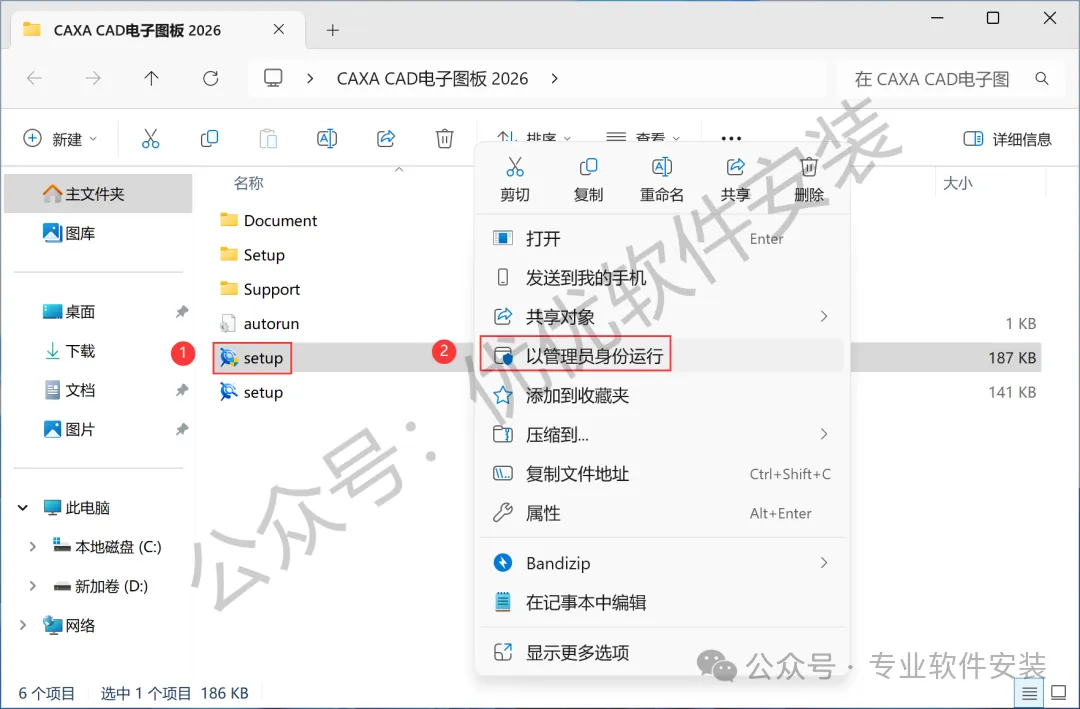Select 主文件夹 in the sidebar

[x=98, y=194]
